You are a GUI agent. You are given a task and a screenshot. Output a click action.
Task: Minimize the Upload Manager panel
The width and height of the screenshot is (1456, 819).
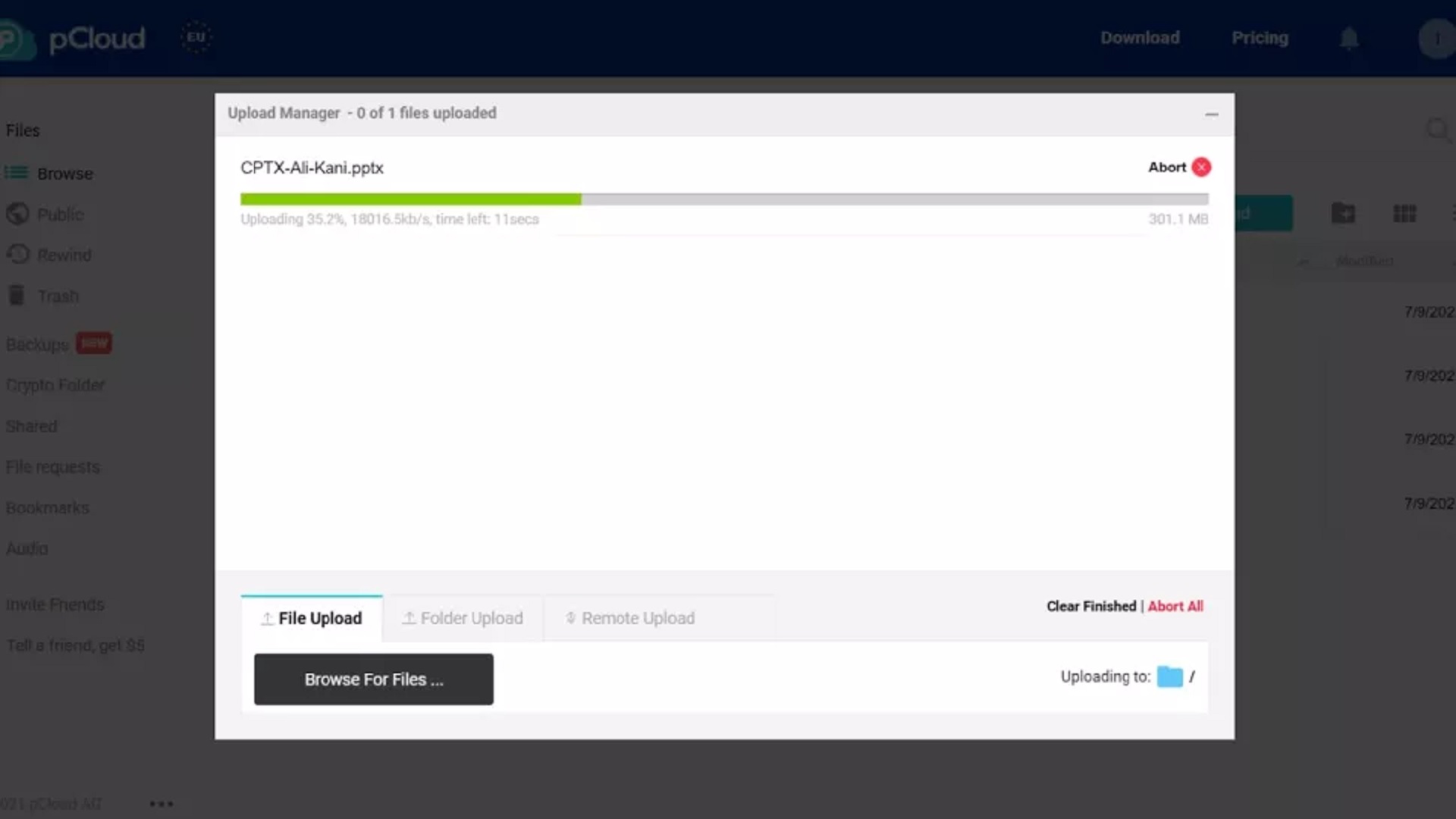point(1211,113)
